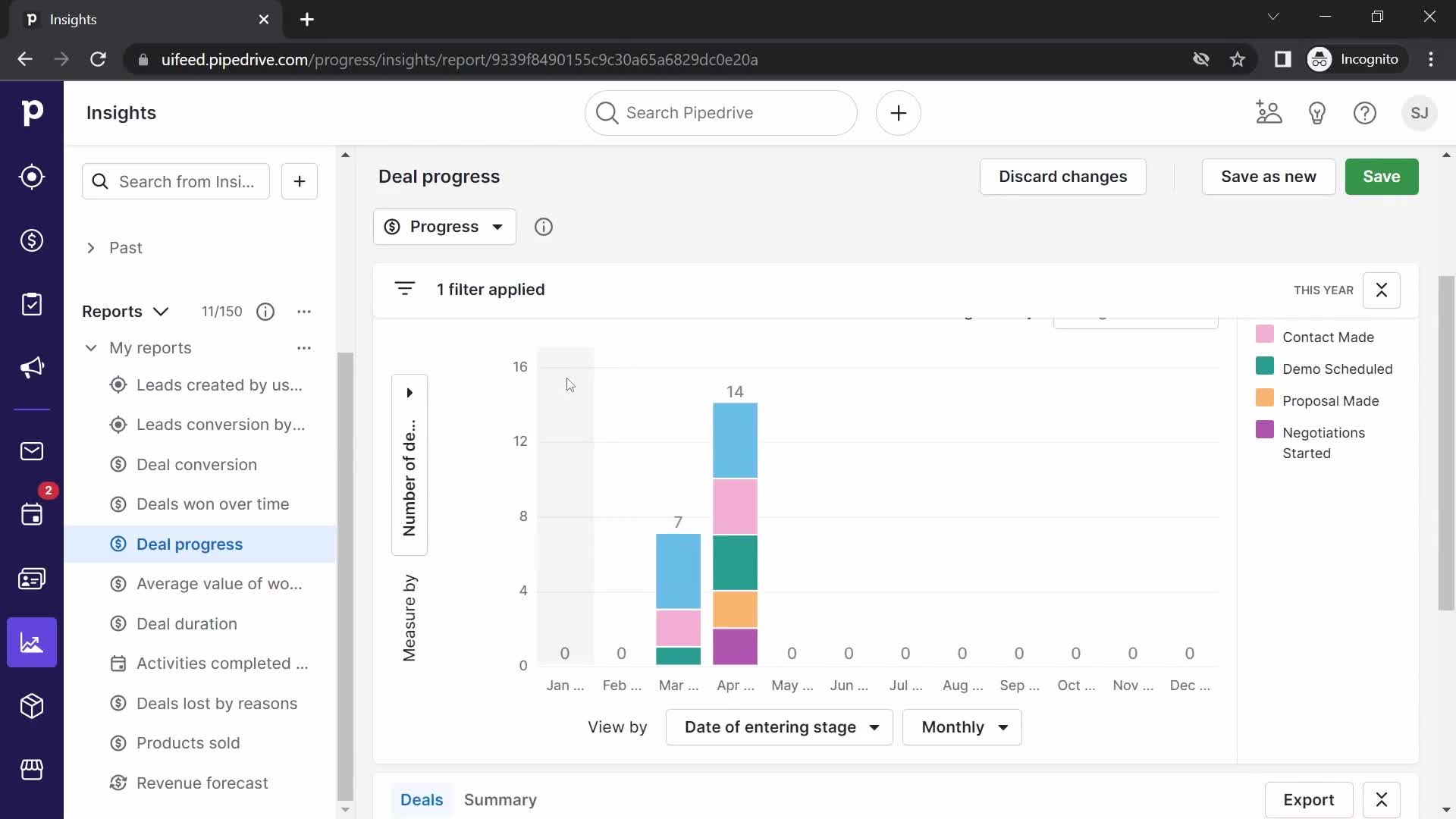Screen dimensions: 1456x819
Task: Click Save as new button
Action: 1269,176
